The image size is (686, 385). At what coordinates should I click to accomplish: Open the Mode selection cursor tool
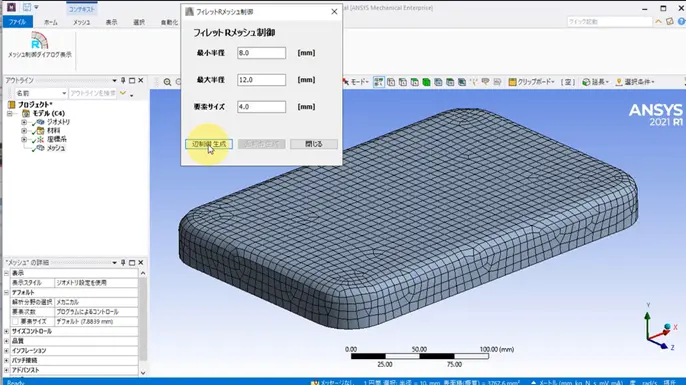[356, 82]
